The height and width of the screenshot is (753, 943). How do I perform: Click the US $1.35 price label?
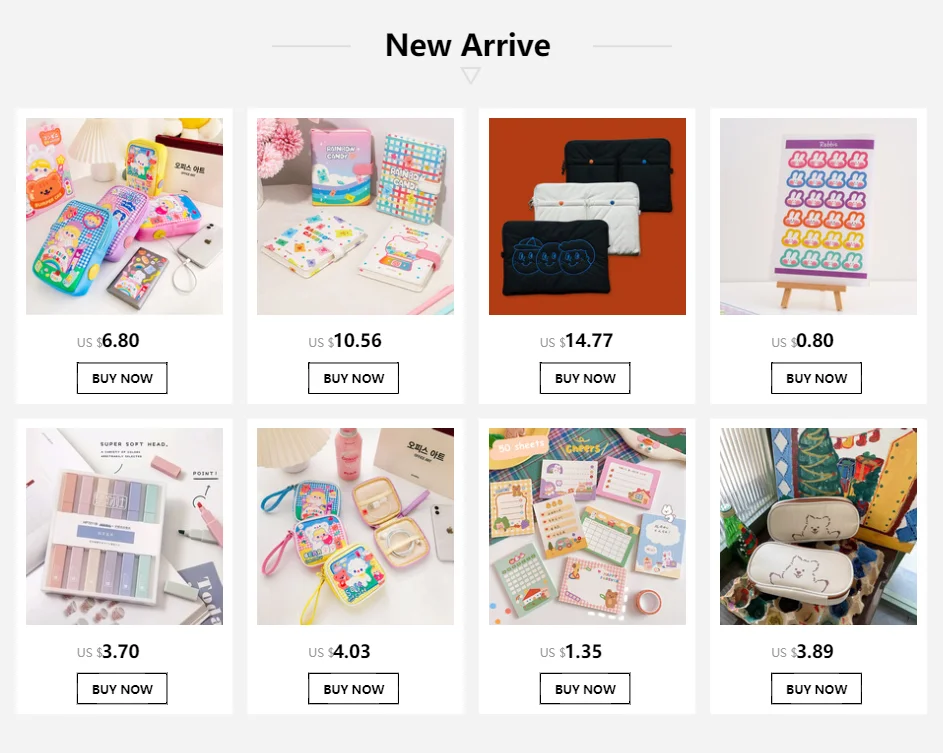pyautogui.click(x=571, y=652)
